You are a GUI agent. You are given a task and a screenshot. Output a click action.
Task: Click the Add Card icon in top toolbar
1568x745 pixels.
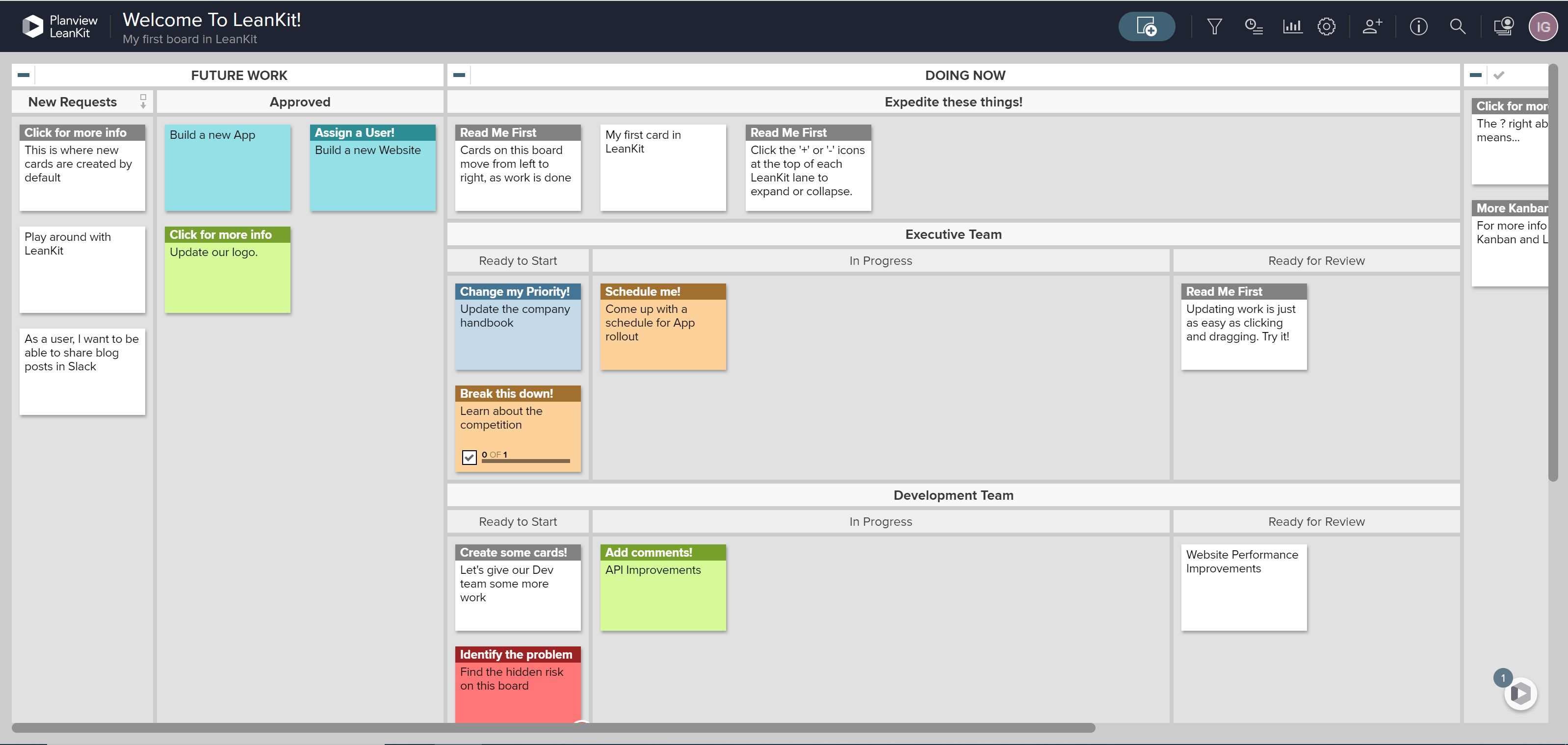pyautogui.click(x=1147, y=26)
